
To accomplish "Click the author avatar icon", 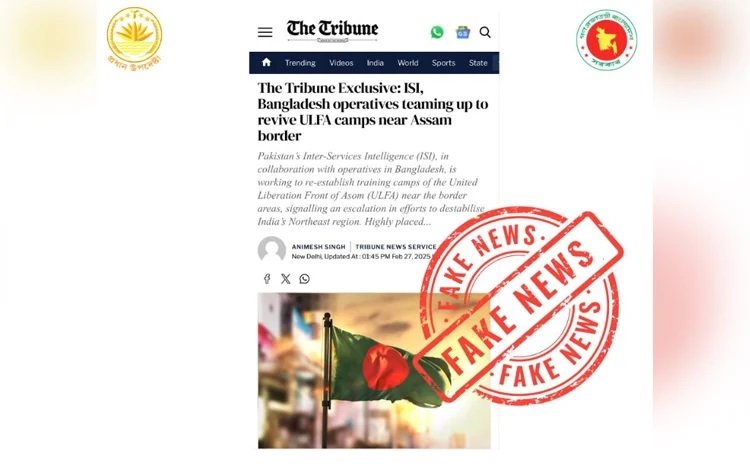I will [x=272, y=250].
